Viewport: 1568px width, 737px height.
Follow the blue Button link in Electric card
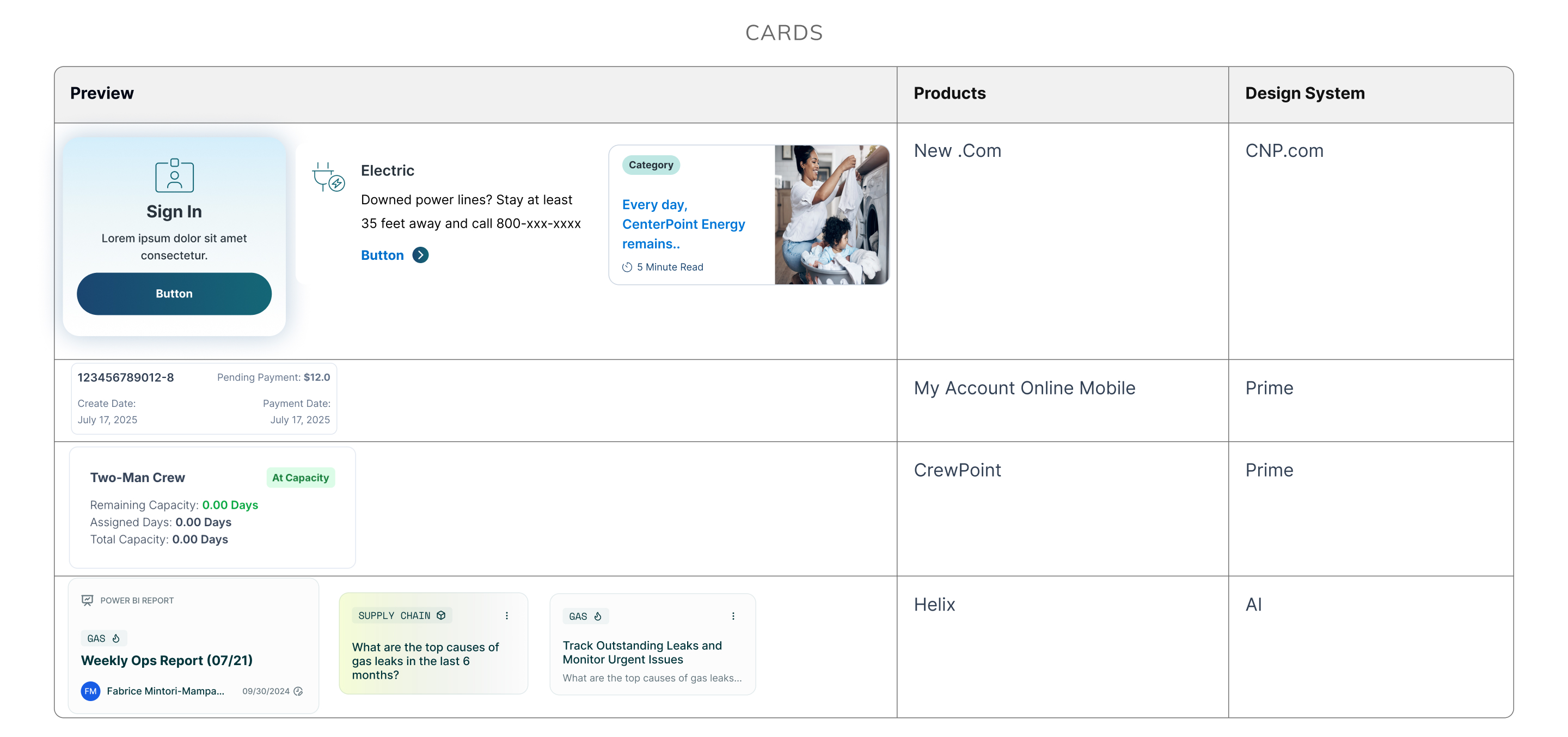click(x=382, y=255)
